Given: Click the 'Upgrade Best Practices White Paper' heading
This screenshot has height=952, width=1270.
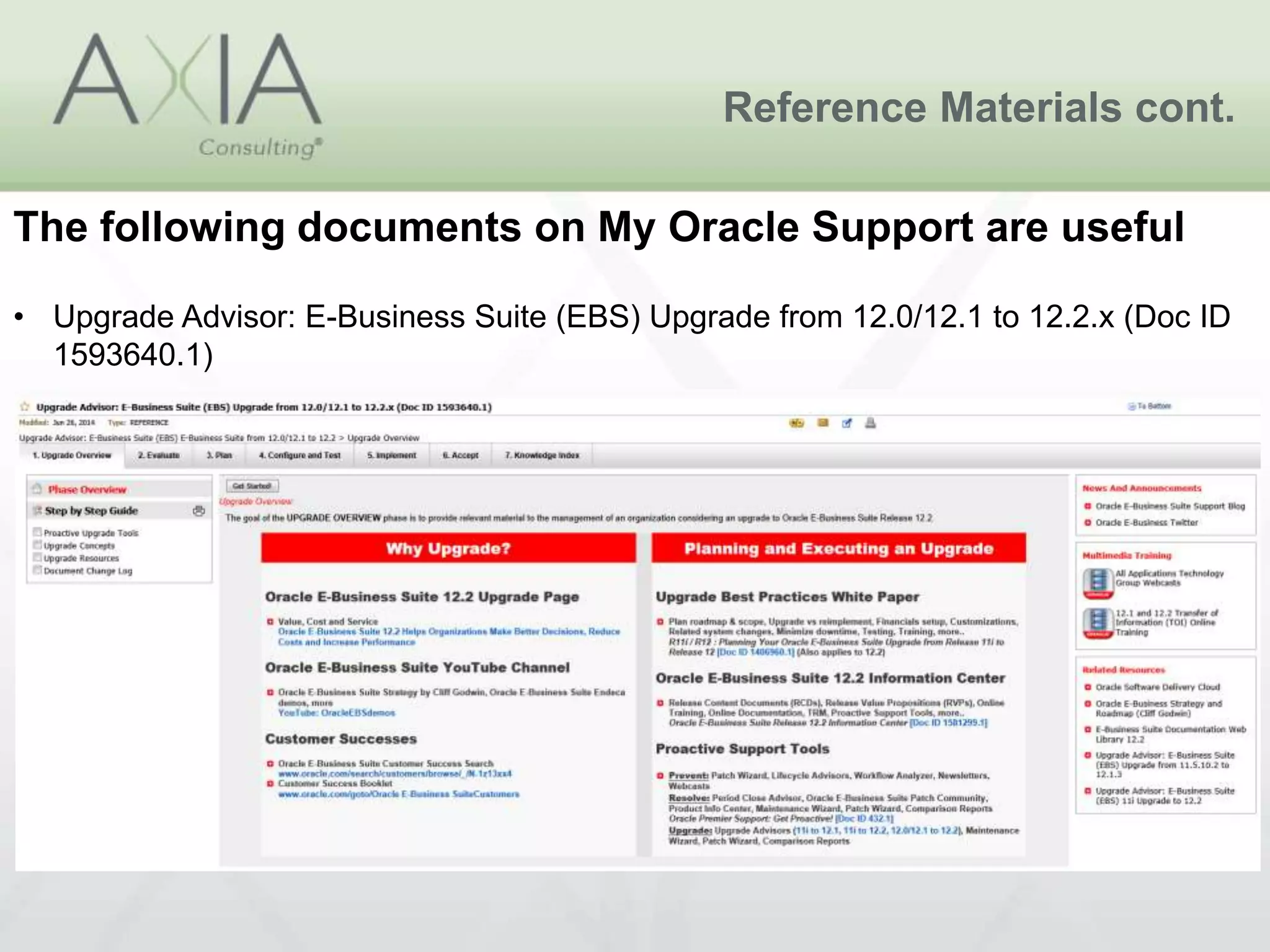Looking at the screenshot, I should point(788,597).
